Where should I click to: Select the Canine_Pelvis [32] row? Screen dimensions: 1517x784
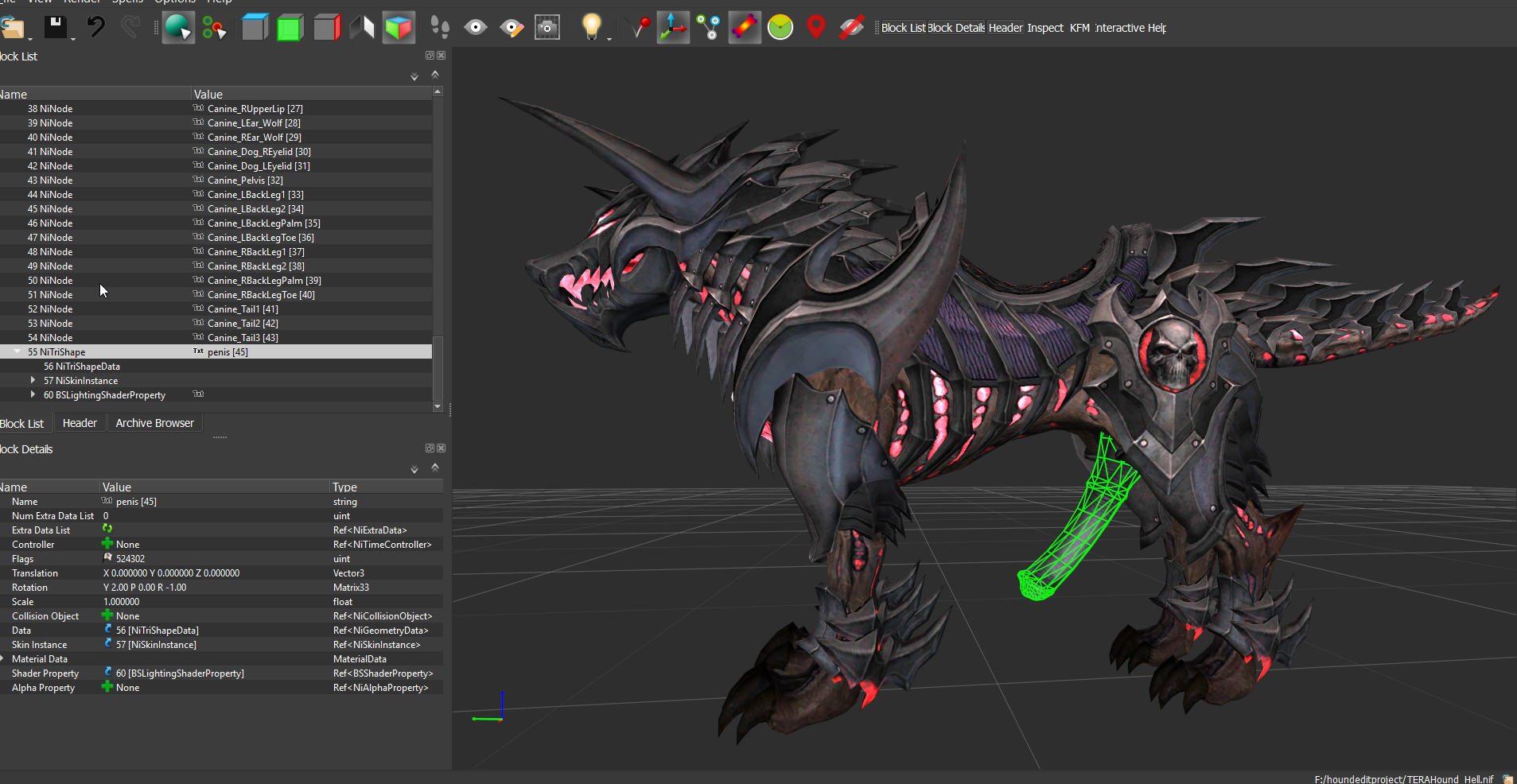point(216,180)
